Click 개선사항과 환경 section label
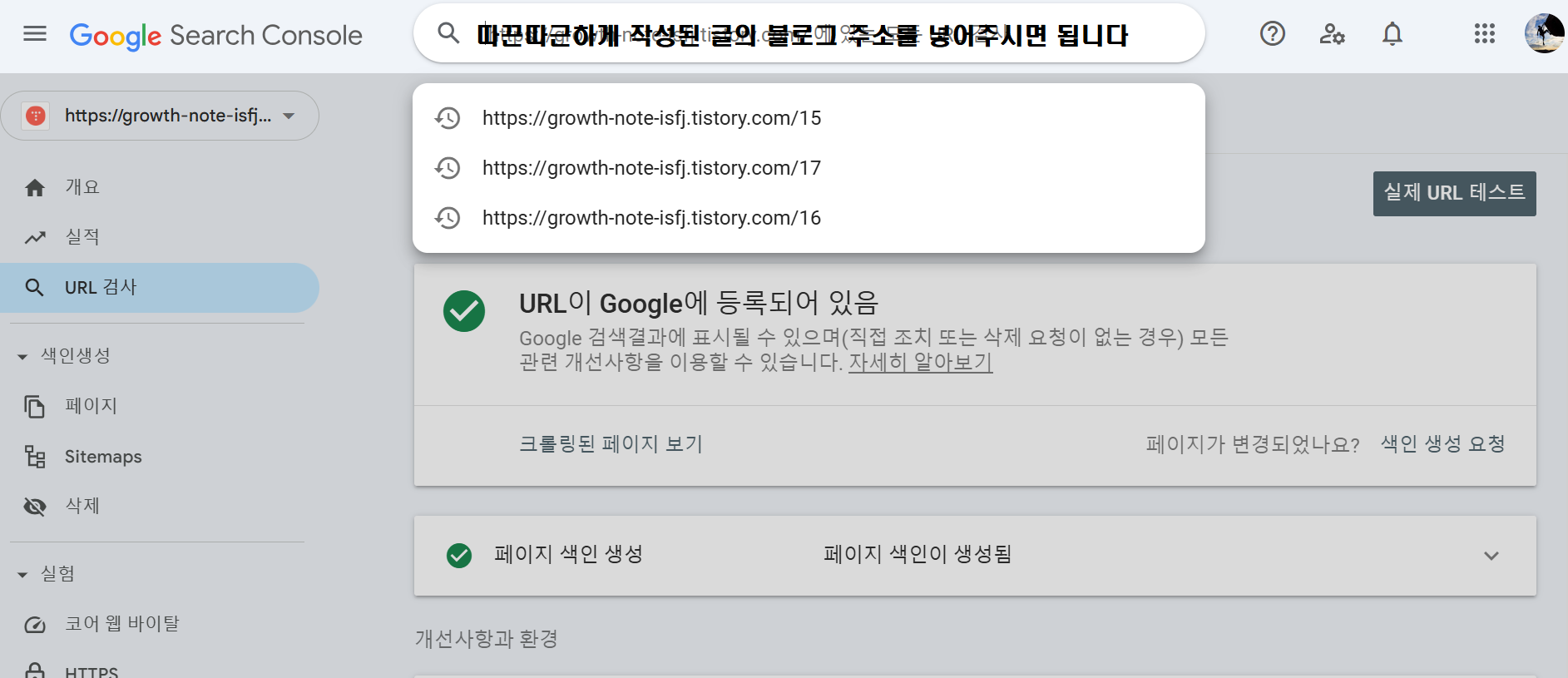 pos(487,639)
